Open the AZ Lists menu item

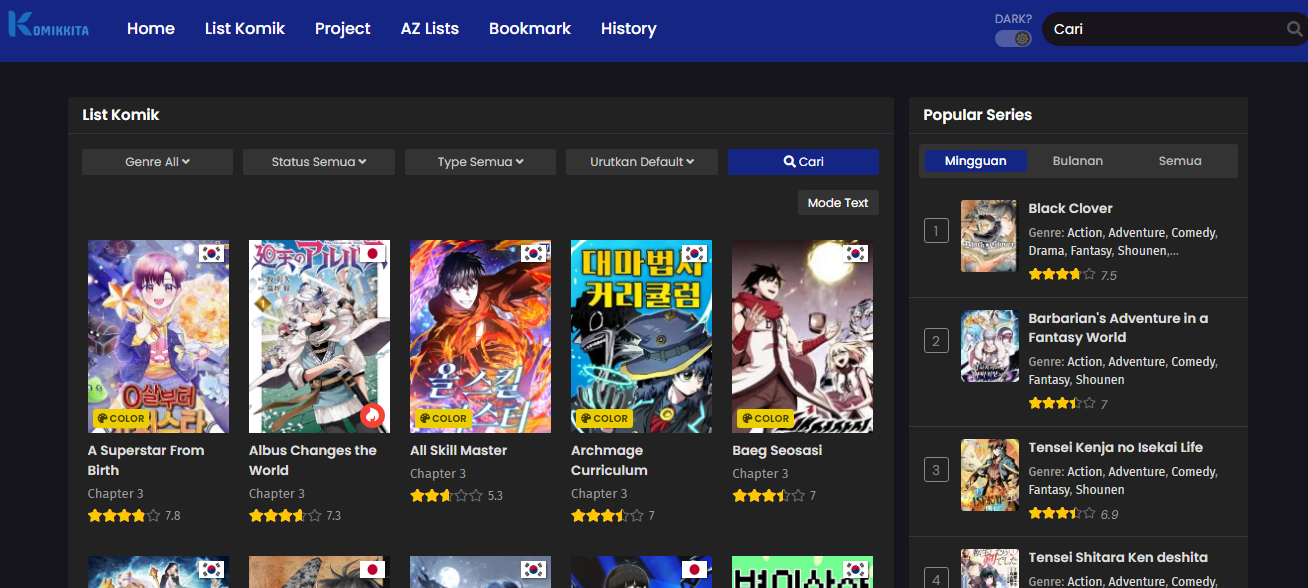pyautogui.click(x=430, y=29)
